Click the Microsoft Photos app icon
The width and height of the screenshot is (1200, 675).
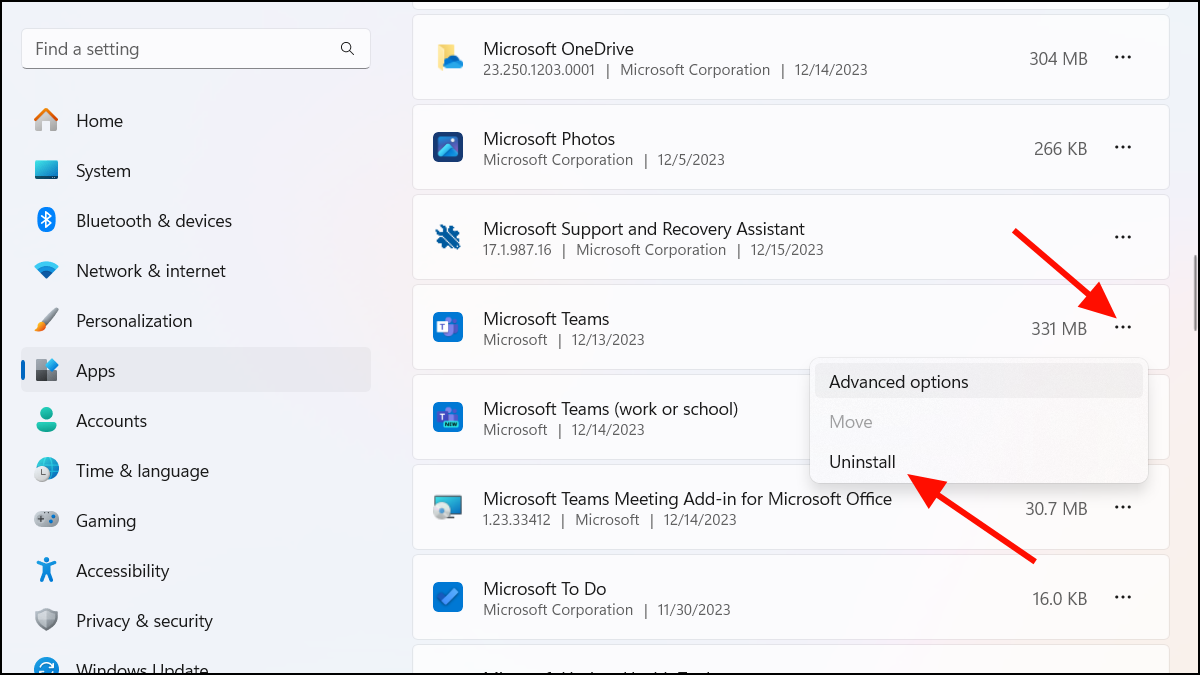click(448, 147)
